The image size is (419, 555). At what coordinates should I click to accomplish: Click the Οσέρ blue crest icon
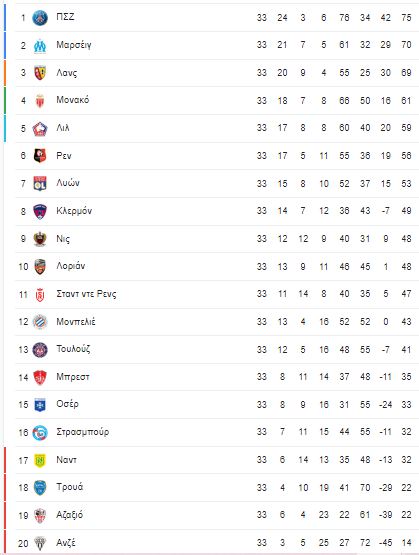tap(40, 405)
